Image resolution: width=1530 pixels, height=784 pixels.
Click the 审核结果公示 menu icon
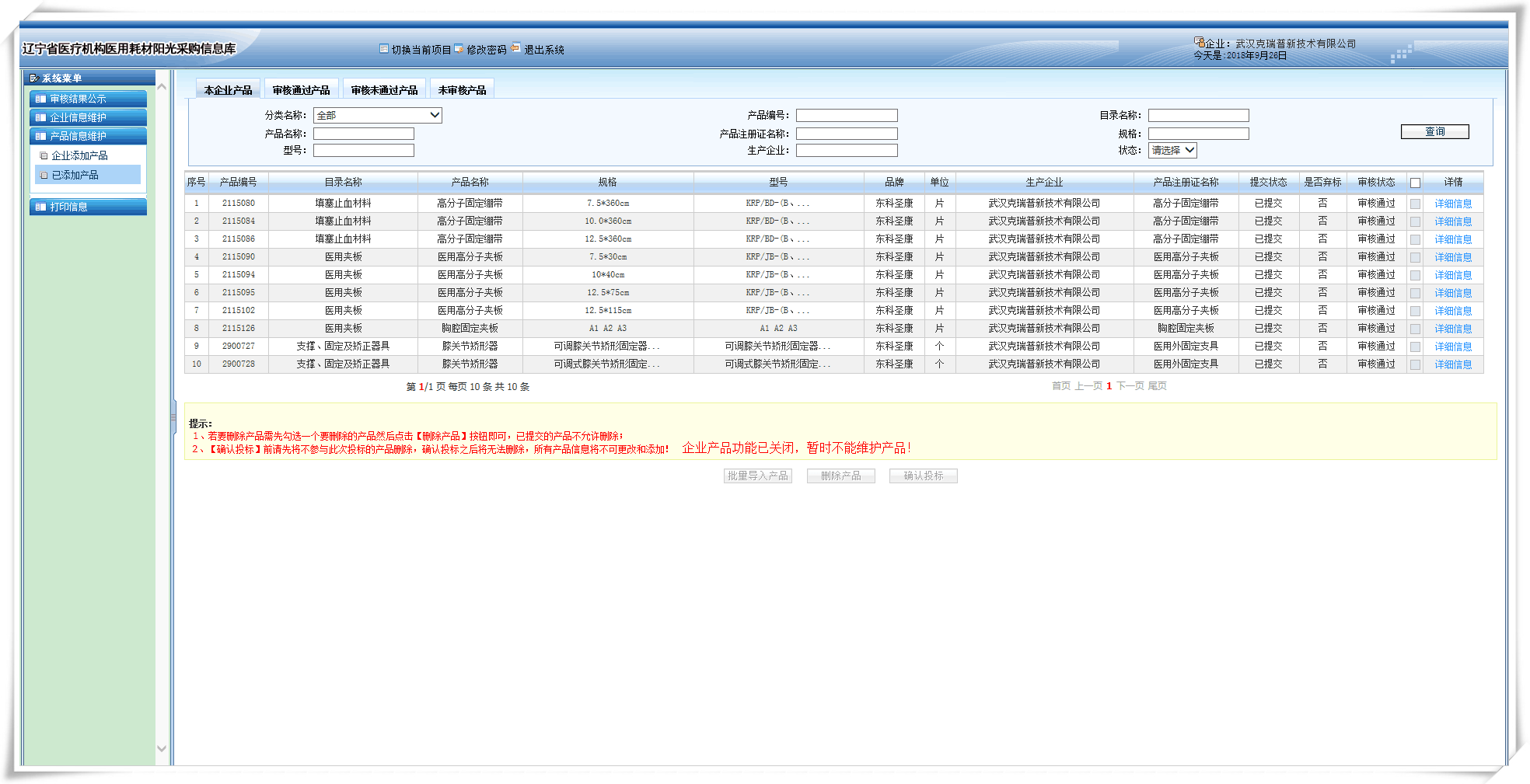click(40, 99)
